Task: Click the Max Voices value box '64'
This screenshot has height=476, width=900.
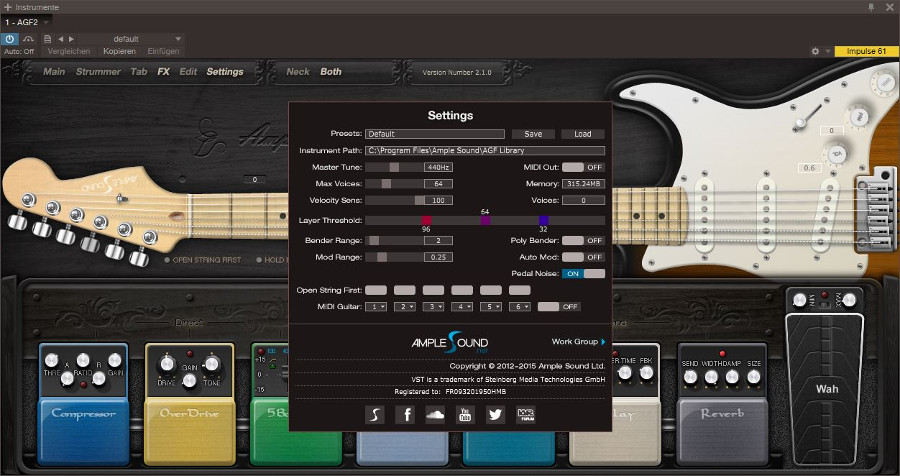Action: click(x=439, y=184)
